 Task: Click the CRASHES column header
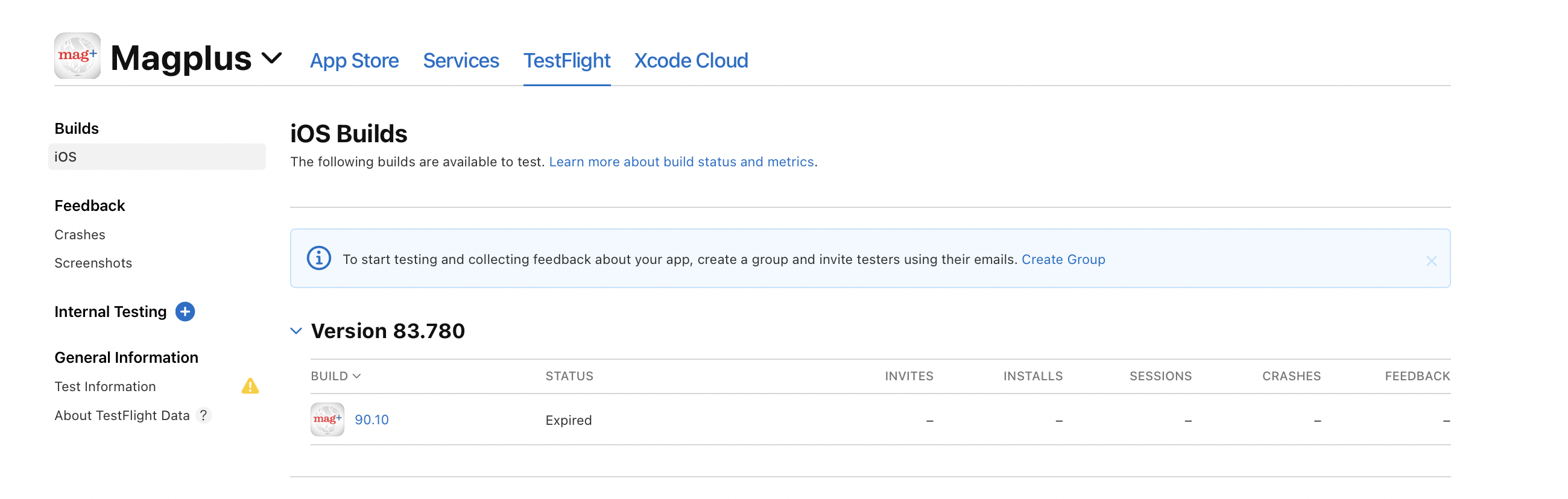1291,376
